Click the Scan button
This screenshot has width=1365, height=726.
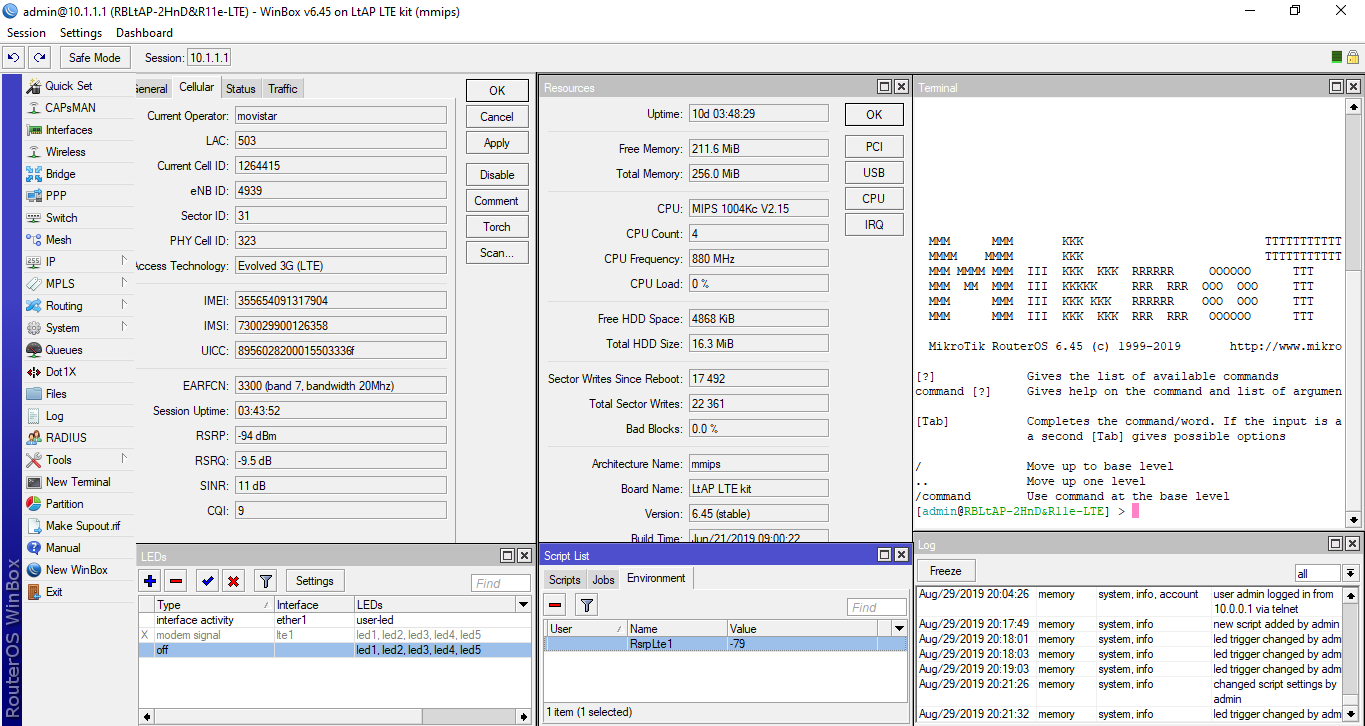click(x=496, y=252)
